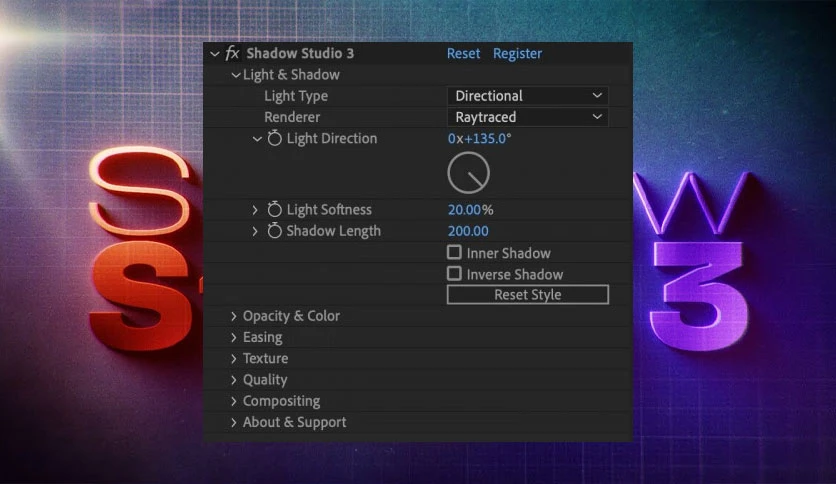Click the Light Softness stopwatch icon
The height and width of the screenshot is (484, 836).
pyautogui.click(x=275, y=209)
